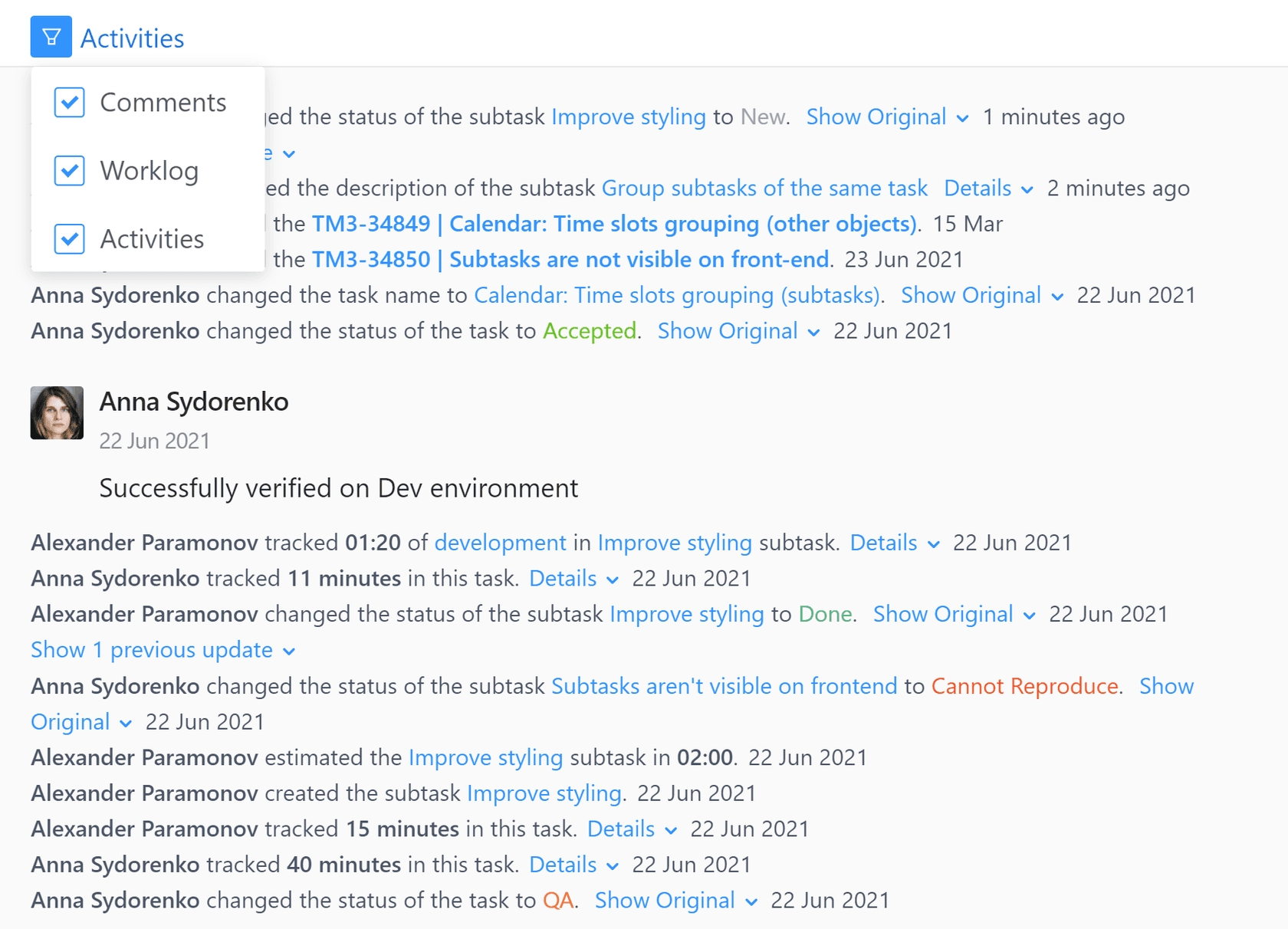Click chevron beside Accepted status Show Original
This screenshot has height=929, width=1288.
coord(814,333)
